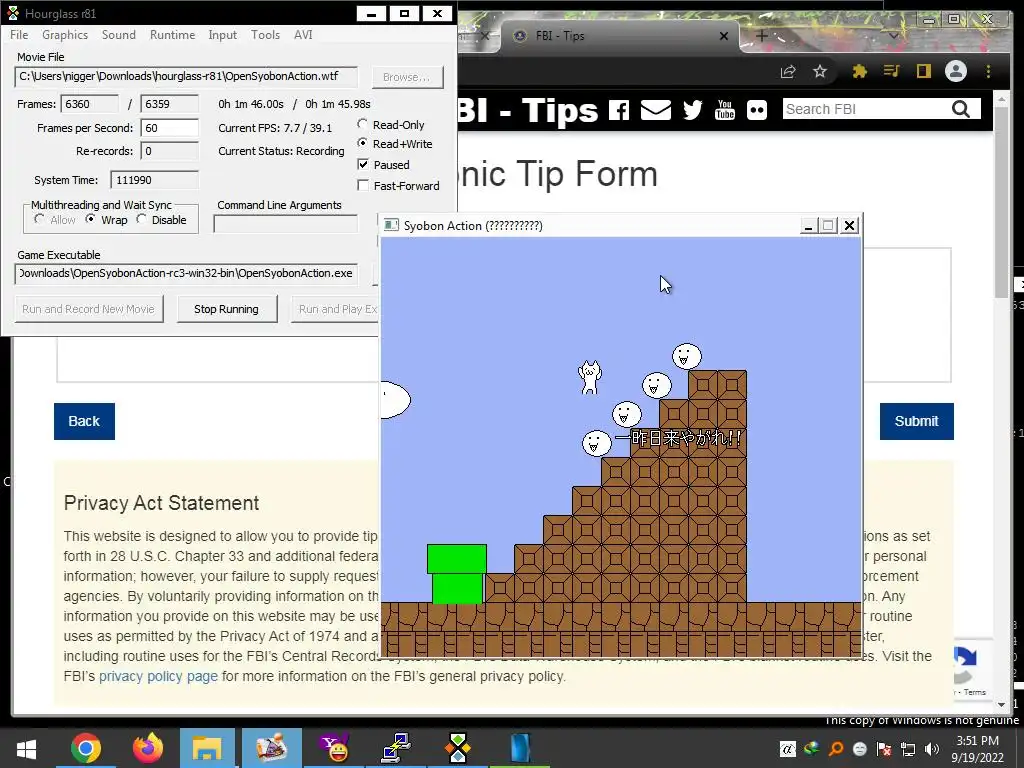Uncheck the Paused checkbox

point(363,165)
